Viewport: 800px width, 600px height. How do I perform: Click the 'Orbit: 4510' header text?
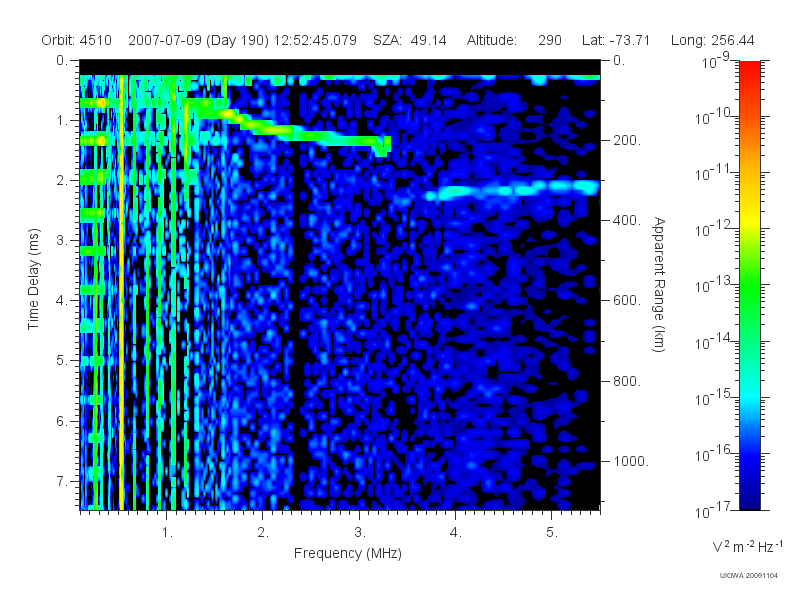point(77,40)
